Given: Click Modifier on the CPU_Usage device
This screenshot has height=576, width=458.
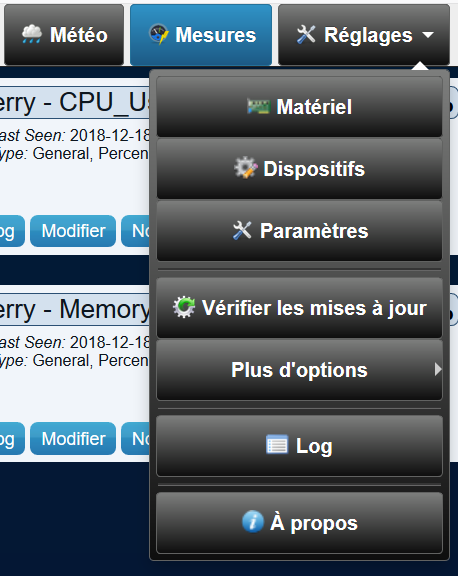Looking at the screenshot, I should [x=73, y=231].
